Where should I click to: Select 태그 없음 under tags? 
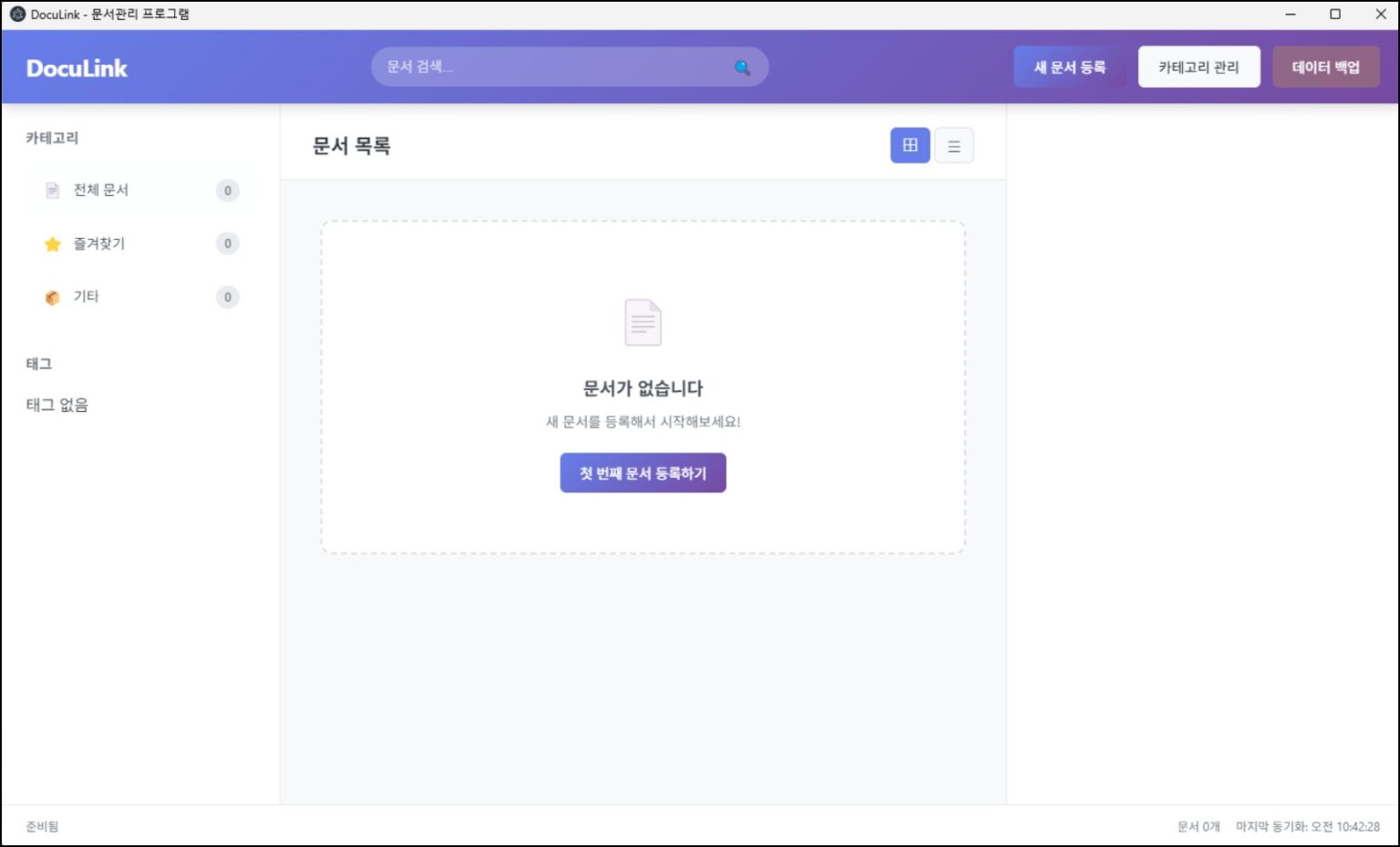[57, 405]
